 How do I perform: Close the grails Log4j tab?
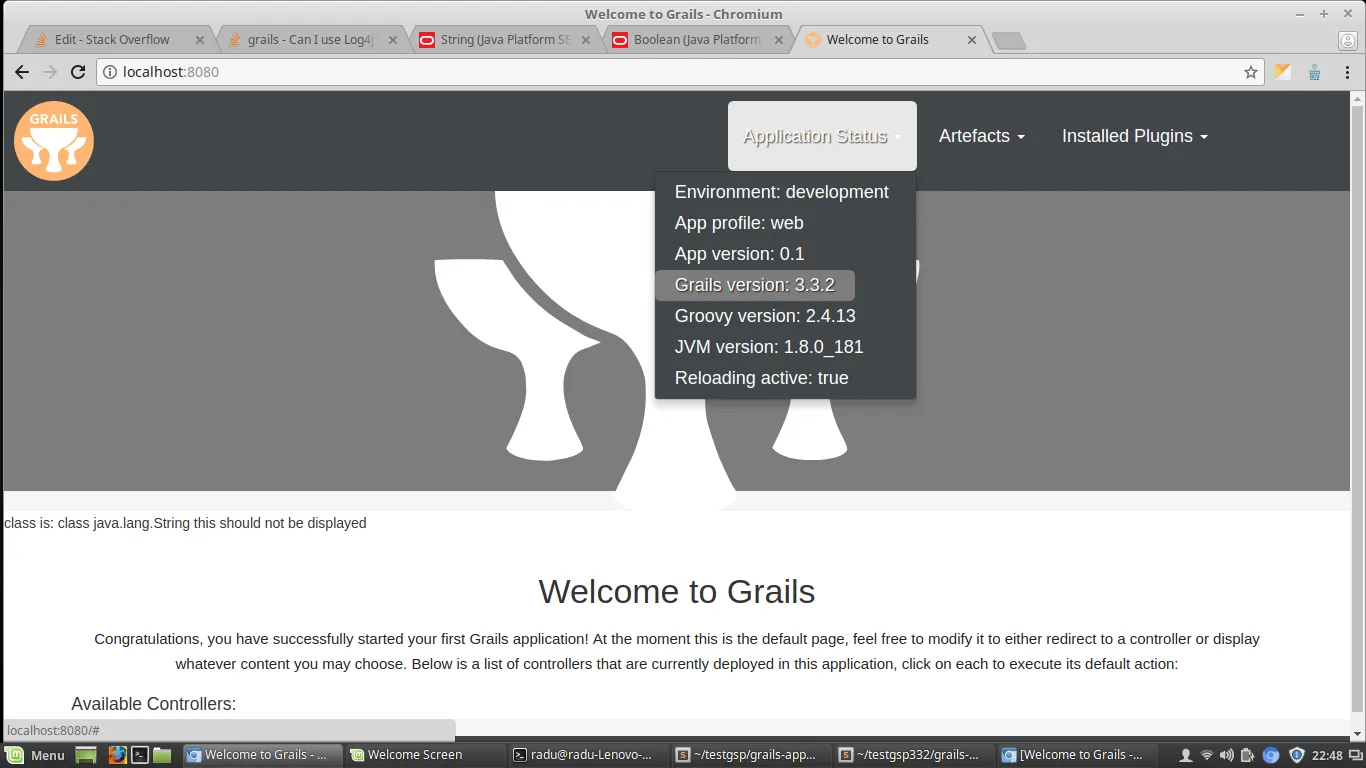(x=392, y=40)
